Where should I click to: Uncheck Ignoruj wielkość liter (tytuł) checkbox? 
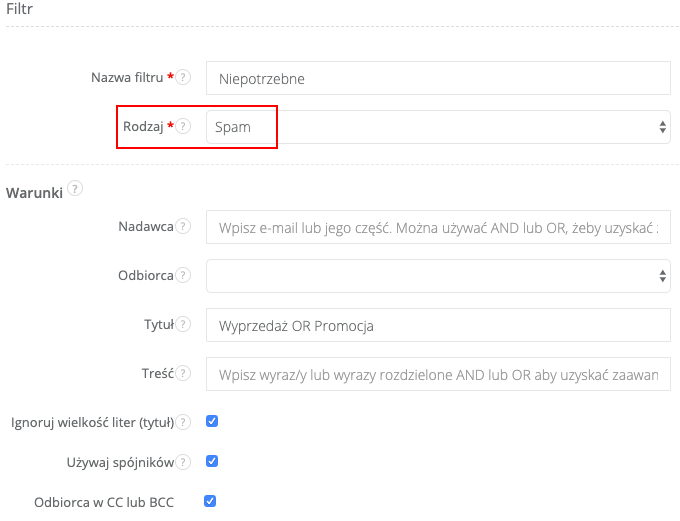[x=212, y=421]
